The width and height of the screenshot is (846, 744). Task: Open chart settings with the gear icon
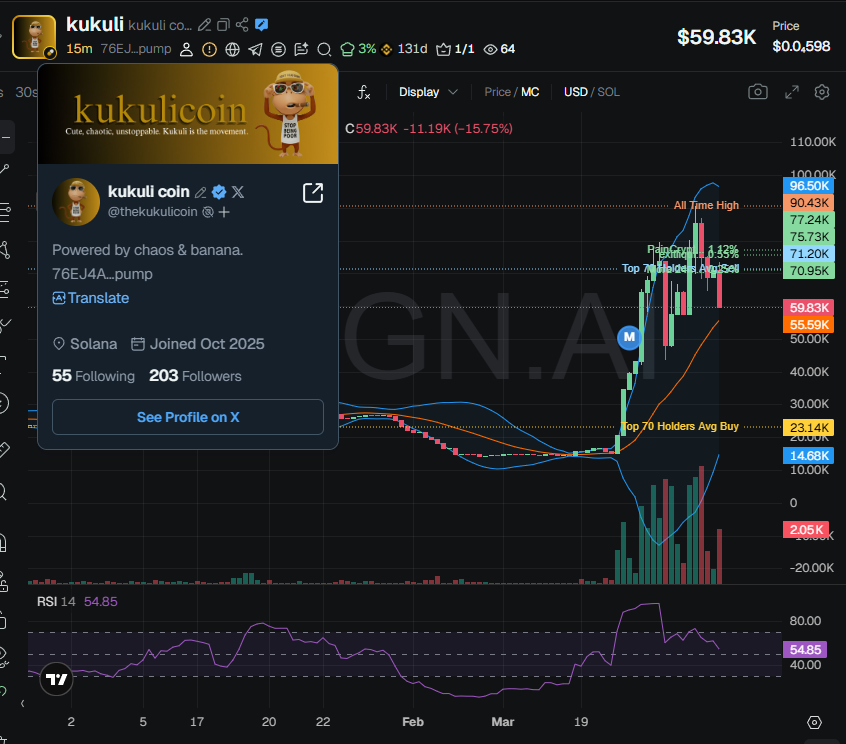822,91
